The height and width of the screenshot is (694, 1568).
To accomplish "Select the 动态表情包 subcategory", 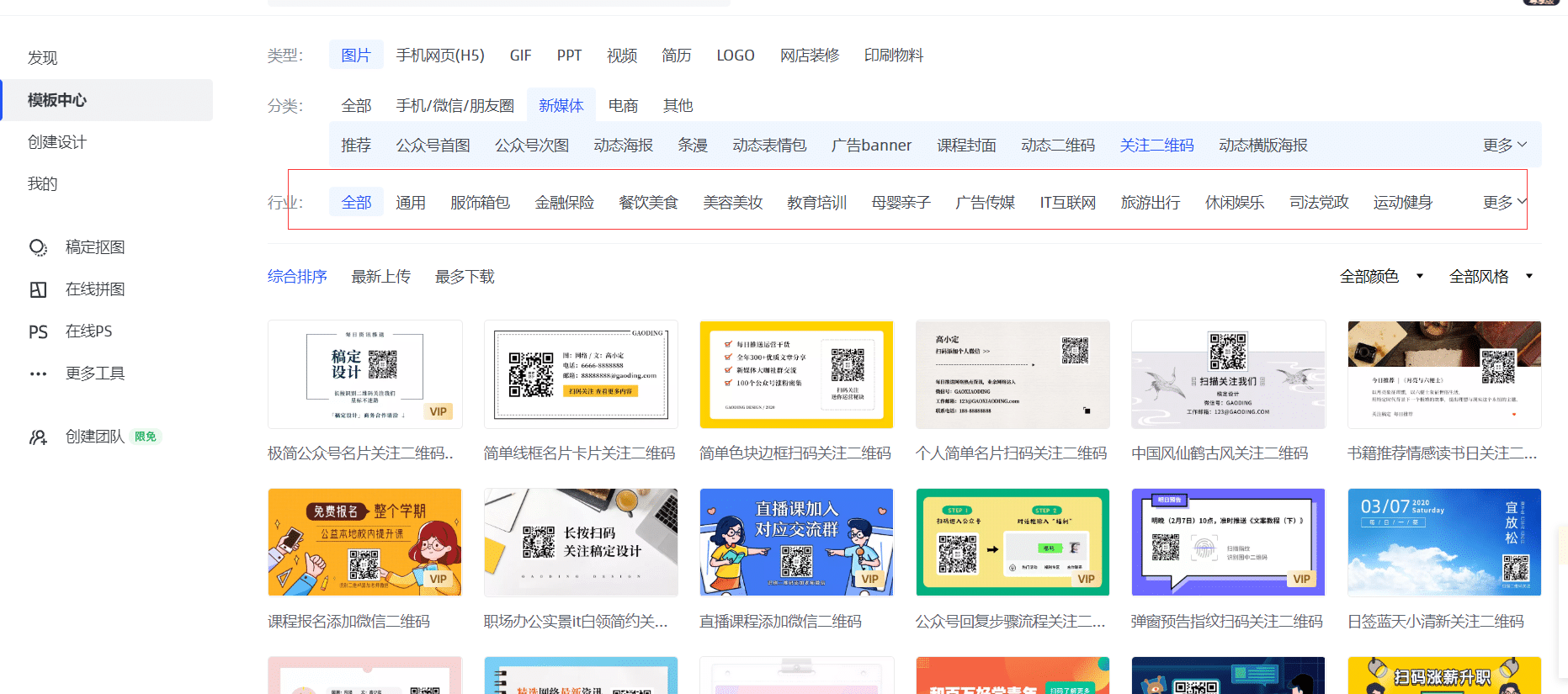I will click(x=769, y=146).
